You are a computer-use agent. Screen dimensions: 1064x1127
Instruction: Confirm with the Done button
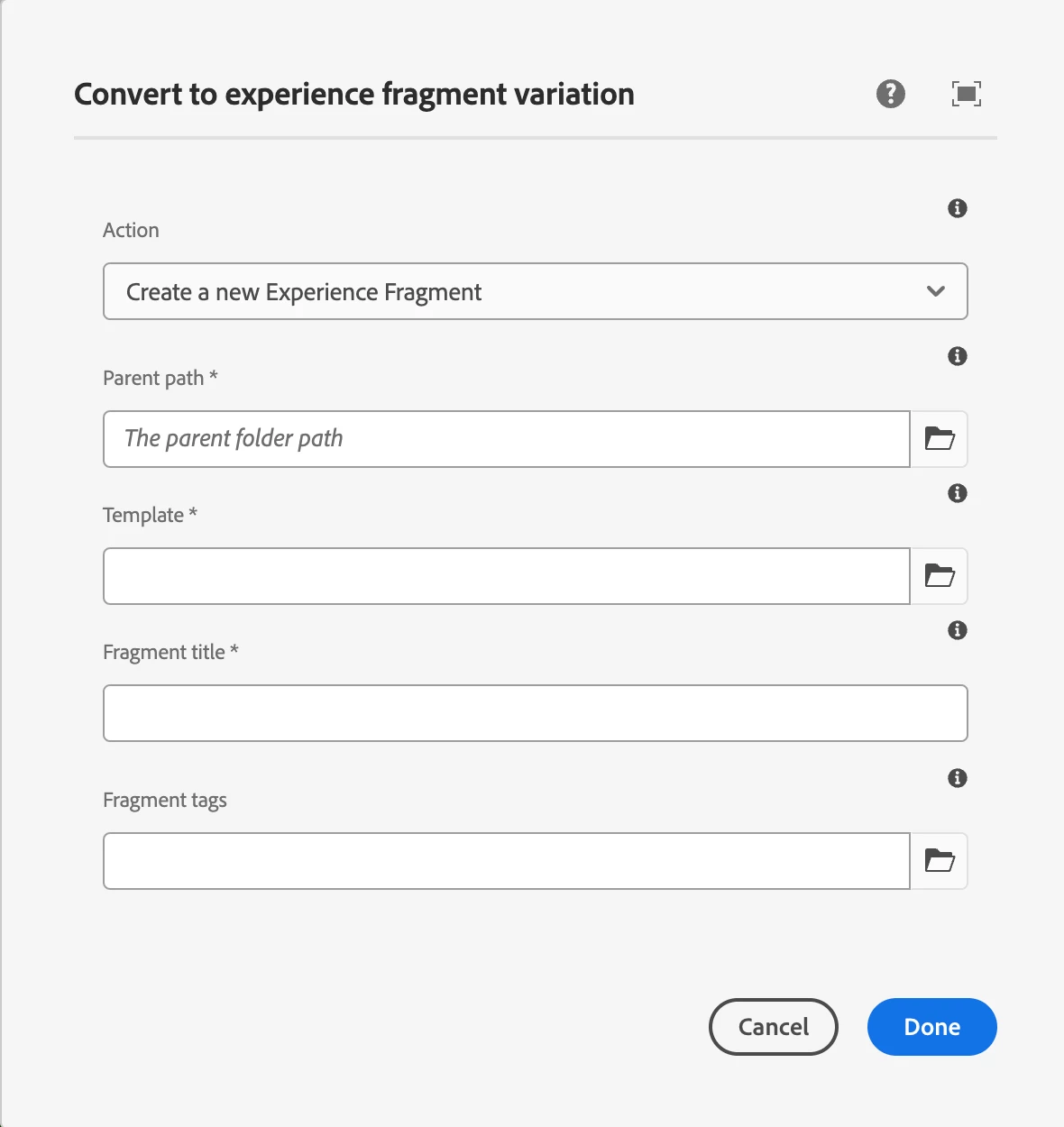[931, 1027]
